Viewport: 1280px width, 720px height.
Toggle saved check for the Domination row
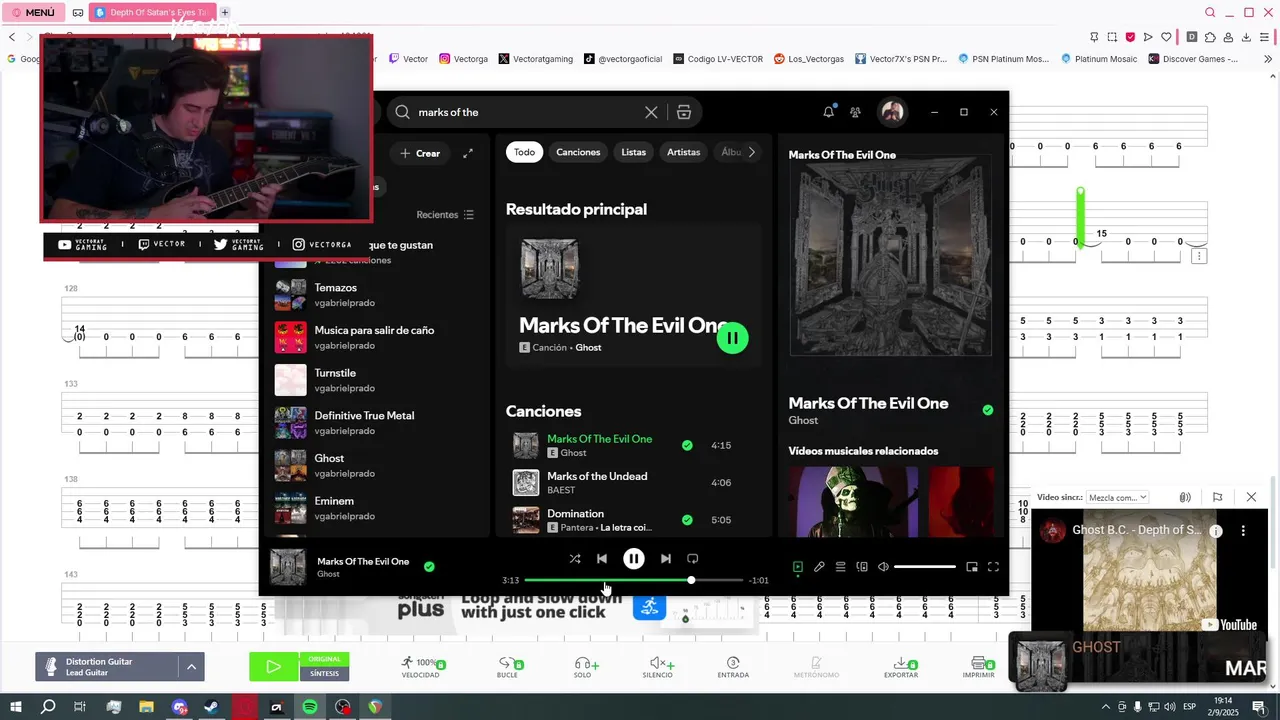coord(687,520)
